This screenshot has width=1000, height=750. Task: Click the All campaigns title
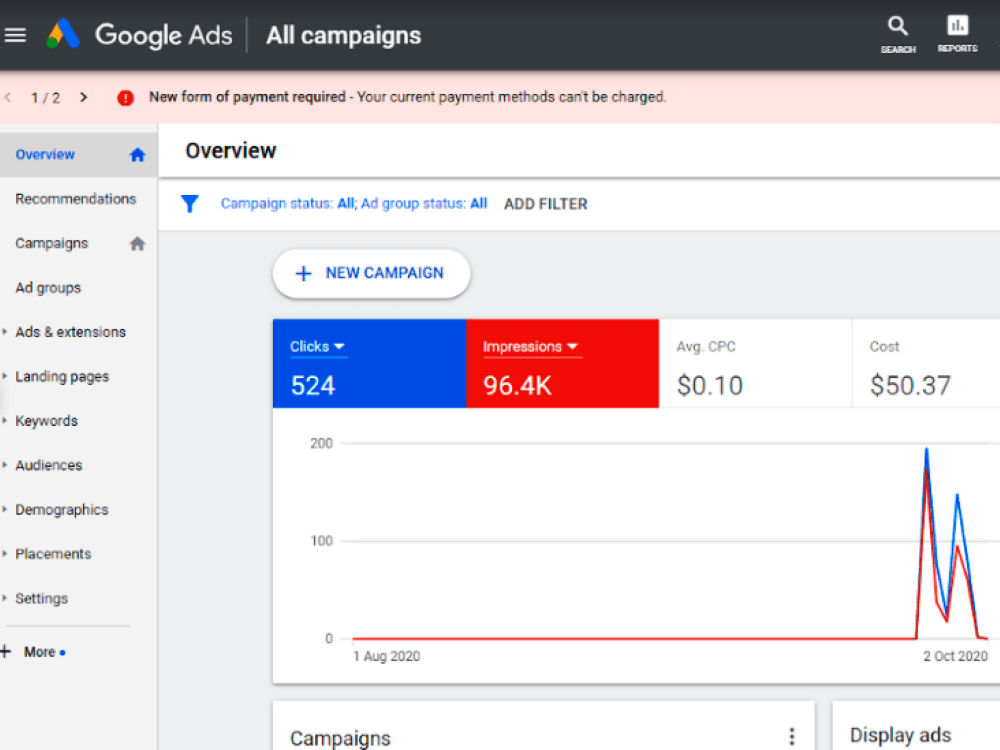[x=344, y=35]
